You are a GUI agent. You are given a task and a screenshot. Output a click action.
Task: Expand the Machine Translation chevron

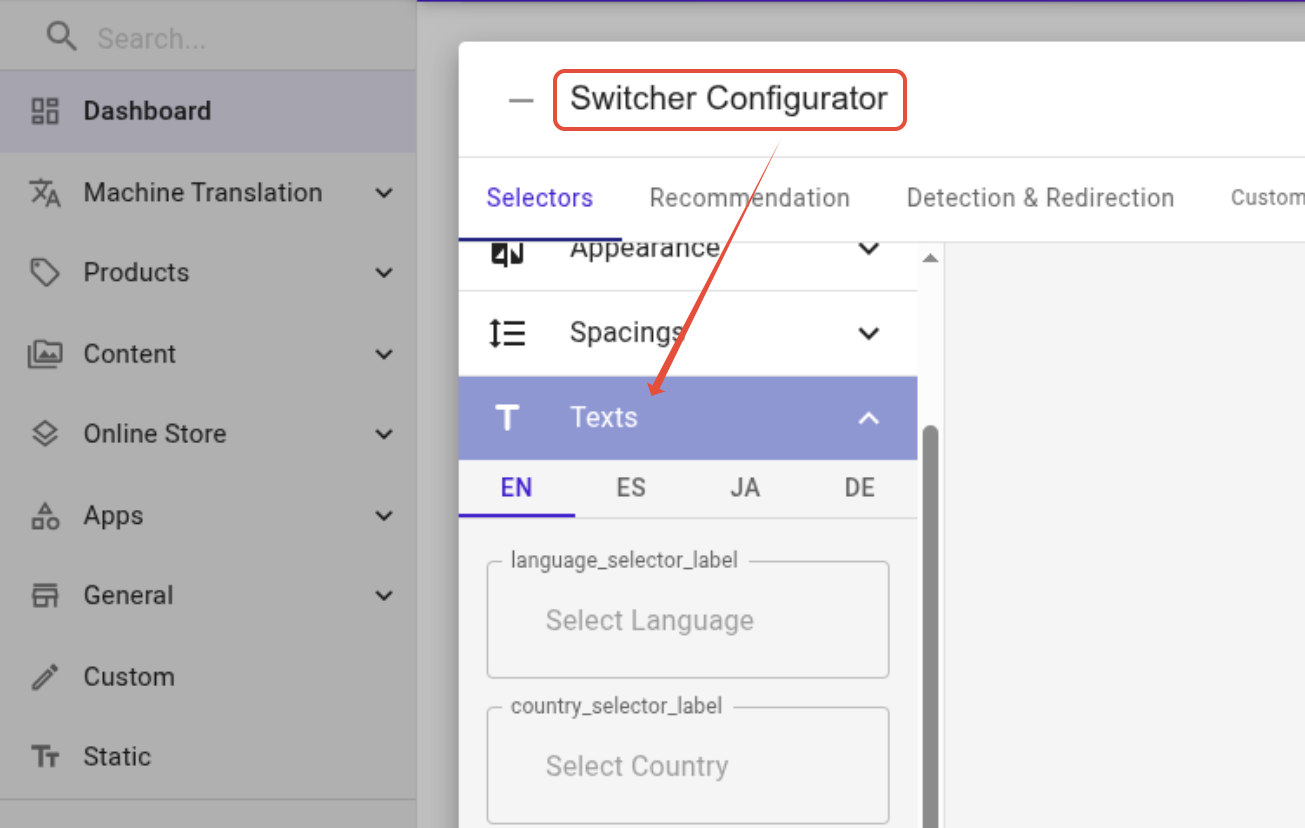pos(384,193)
